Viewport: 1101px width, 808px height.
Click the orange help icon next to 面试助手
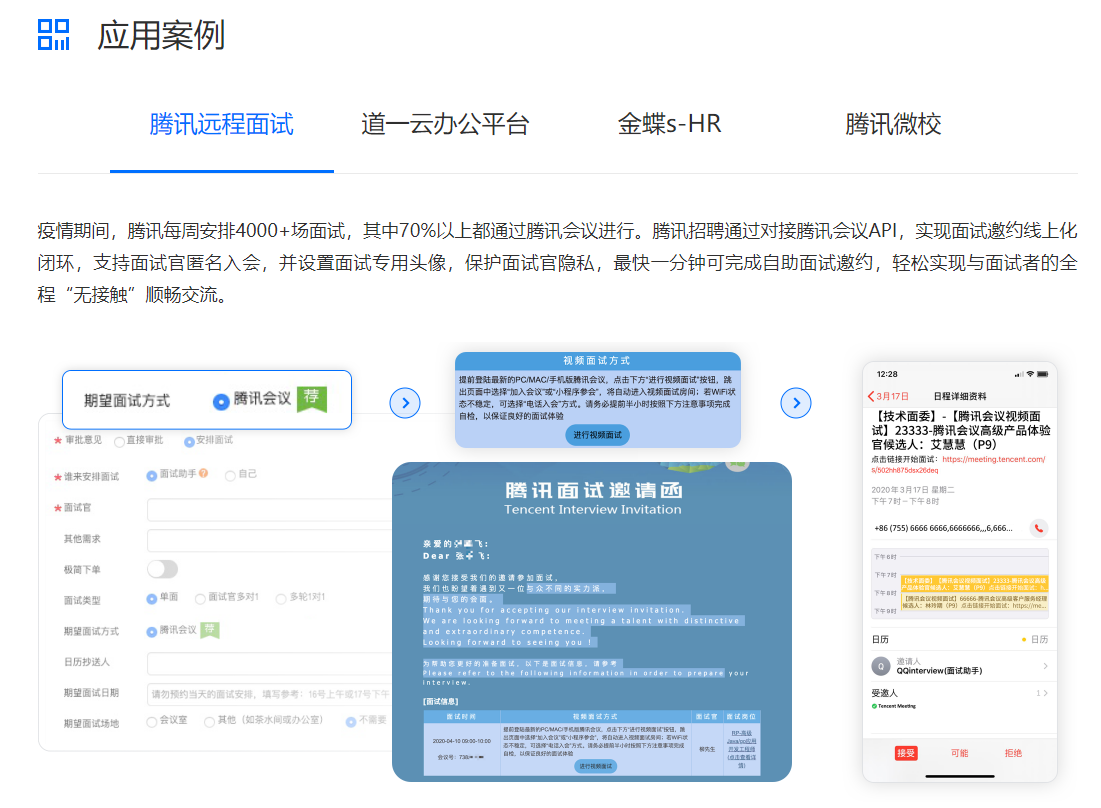point(204,473)
